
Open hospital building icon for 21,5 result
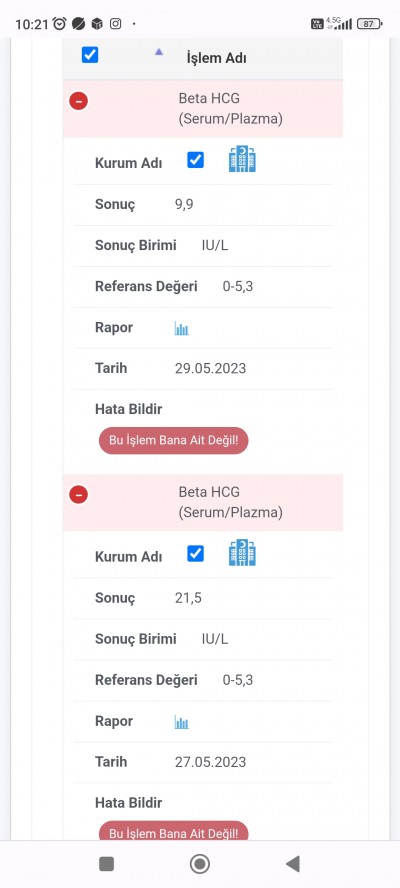(x=242, y=552)
